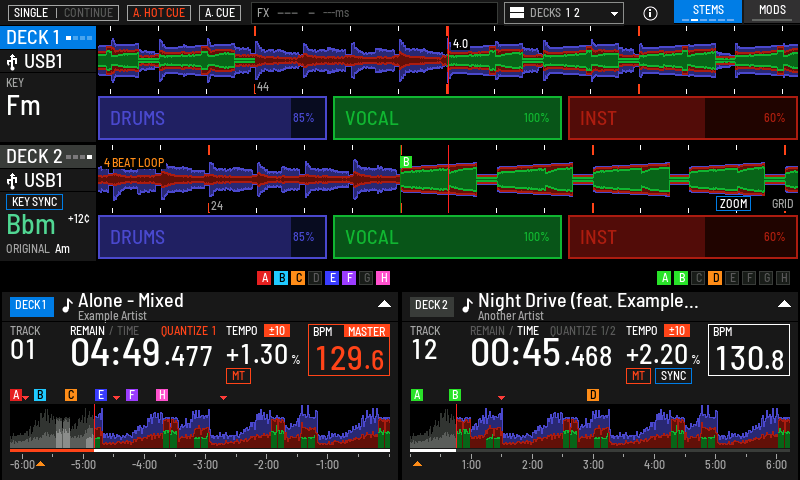Image resolution: width=800 pixels, height=480 pixels.
Task: Change Deck 1 QUANTIZE 1 setting
Action: click(188, 331)
